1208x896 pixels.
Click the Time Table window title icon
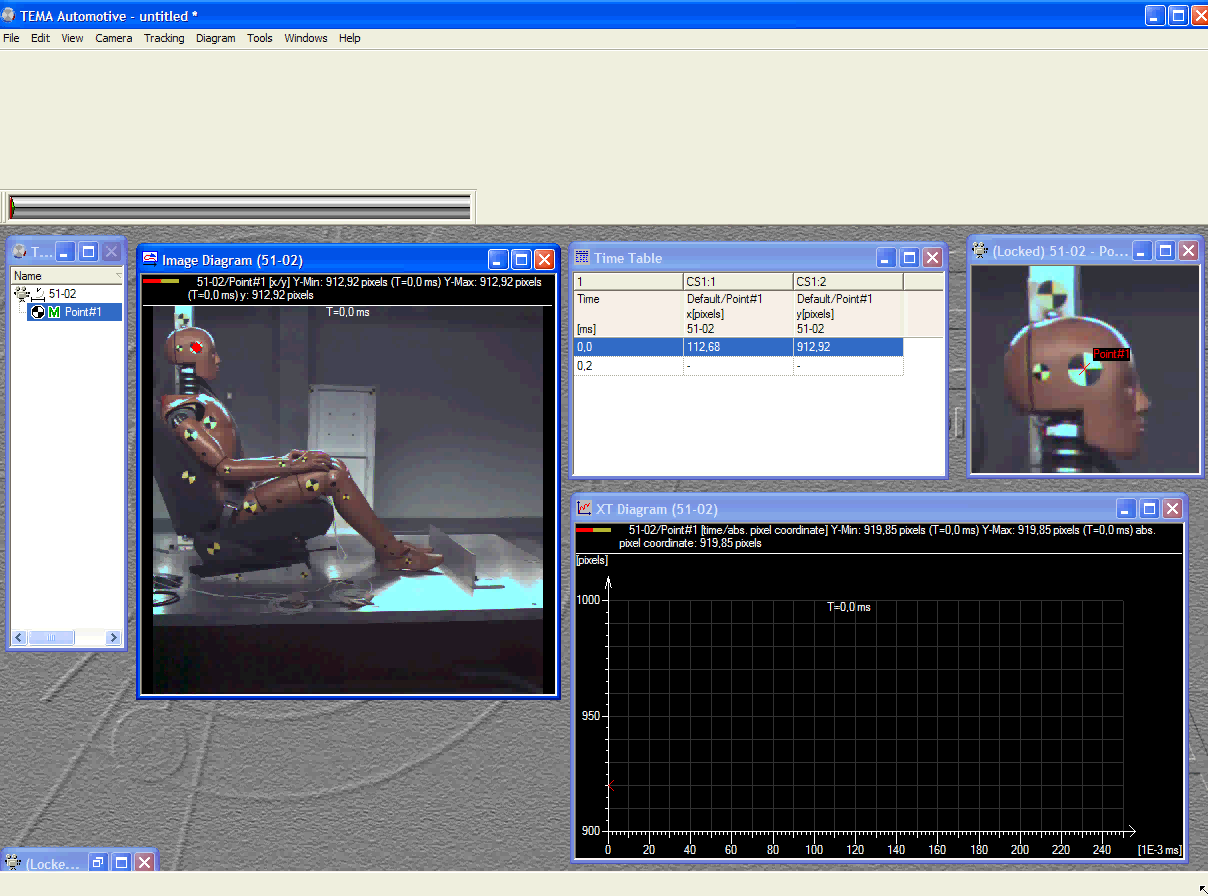click(582, 257)
